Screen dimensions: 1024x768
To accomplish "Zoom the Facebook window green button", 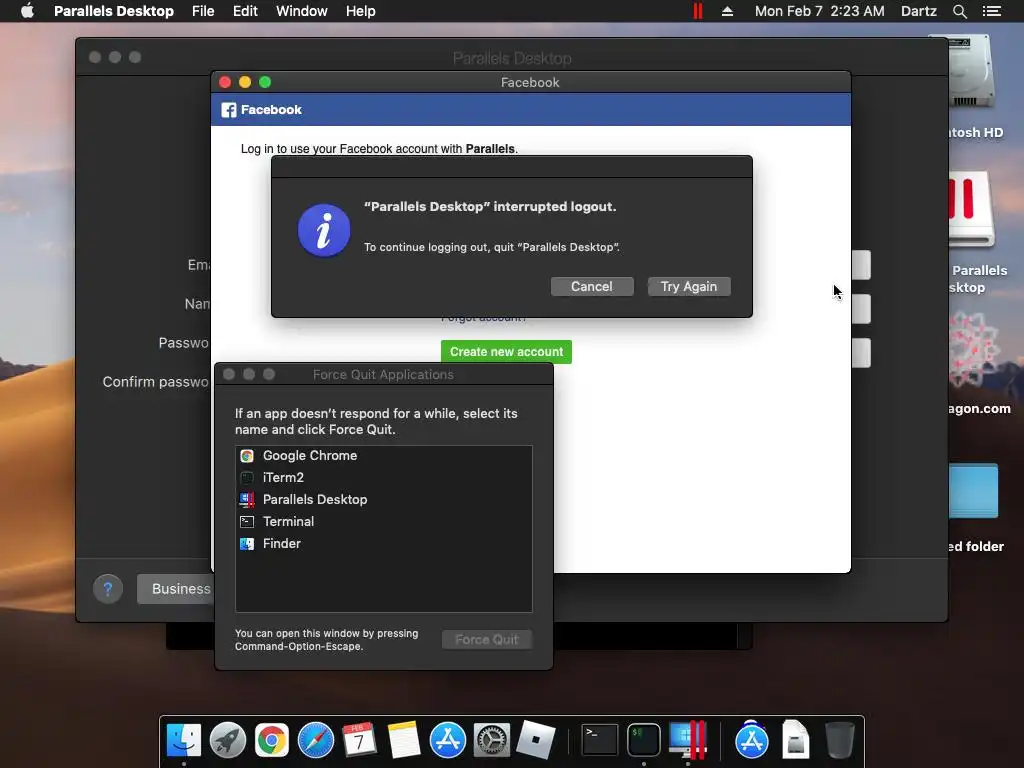I will (265, 82).
